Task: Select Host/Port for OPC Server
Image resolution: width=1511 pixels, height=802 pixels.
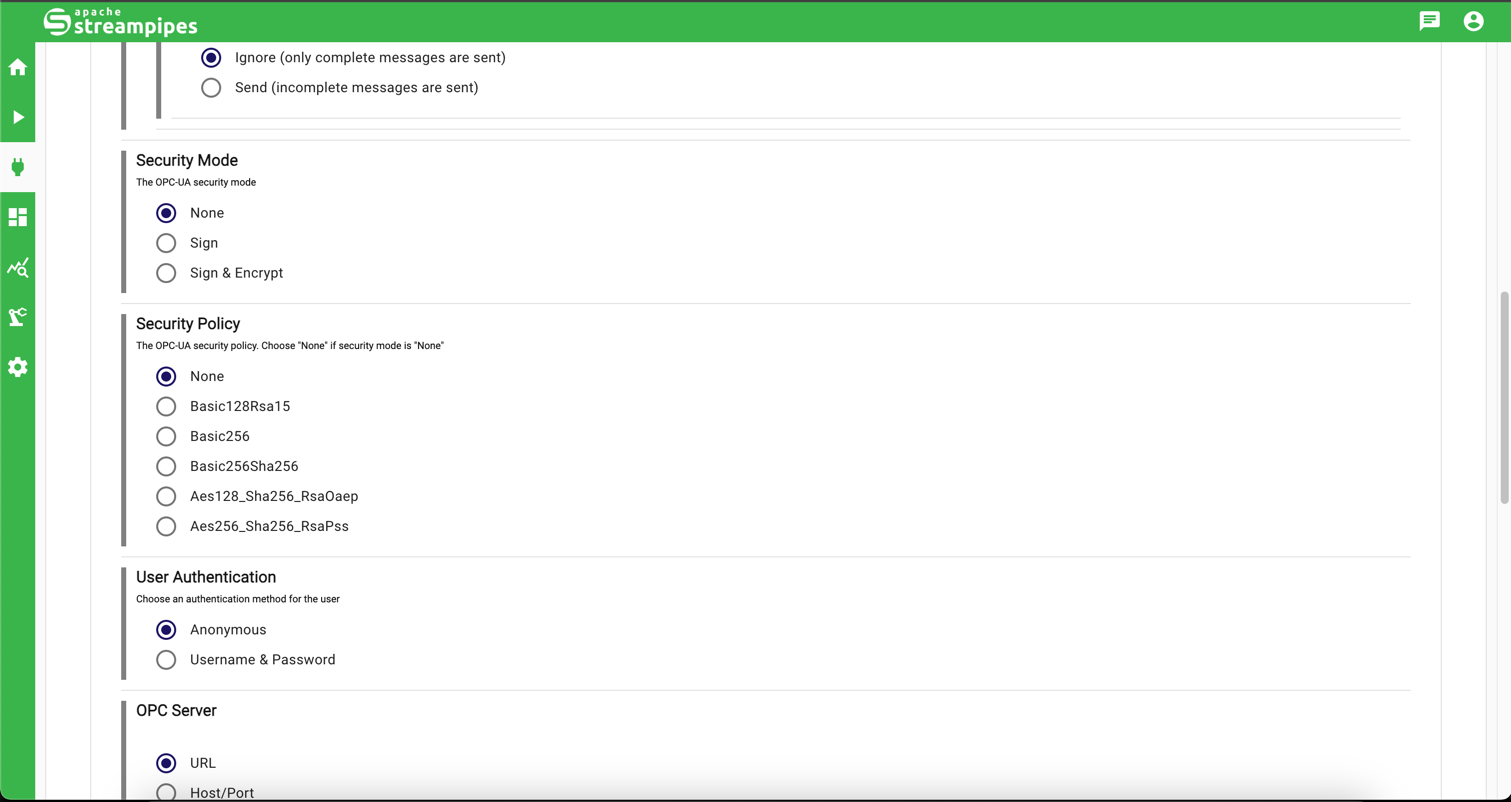Action: pos(167,792)
